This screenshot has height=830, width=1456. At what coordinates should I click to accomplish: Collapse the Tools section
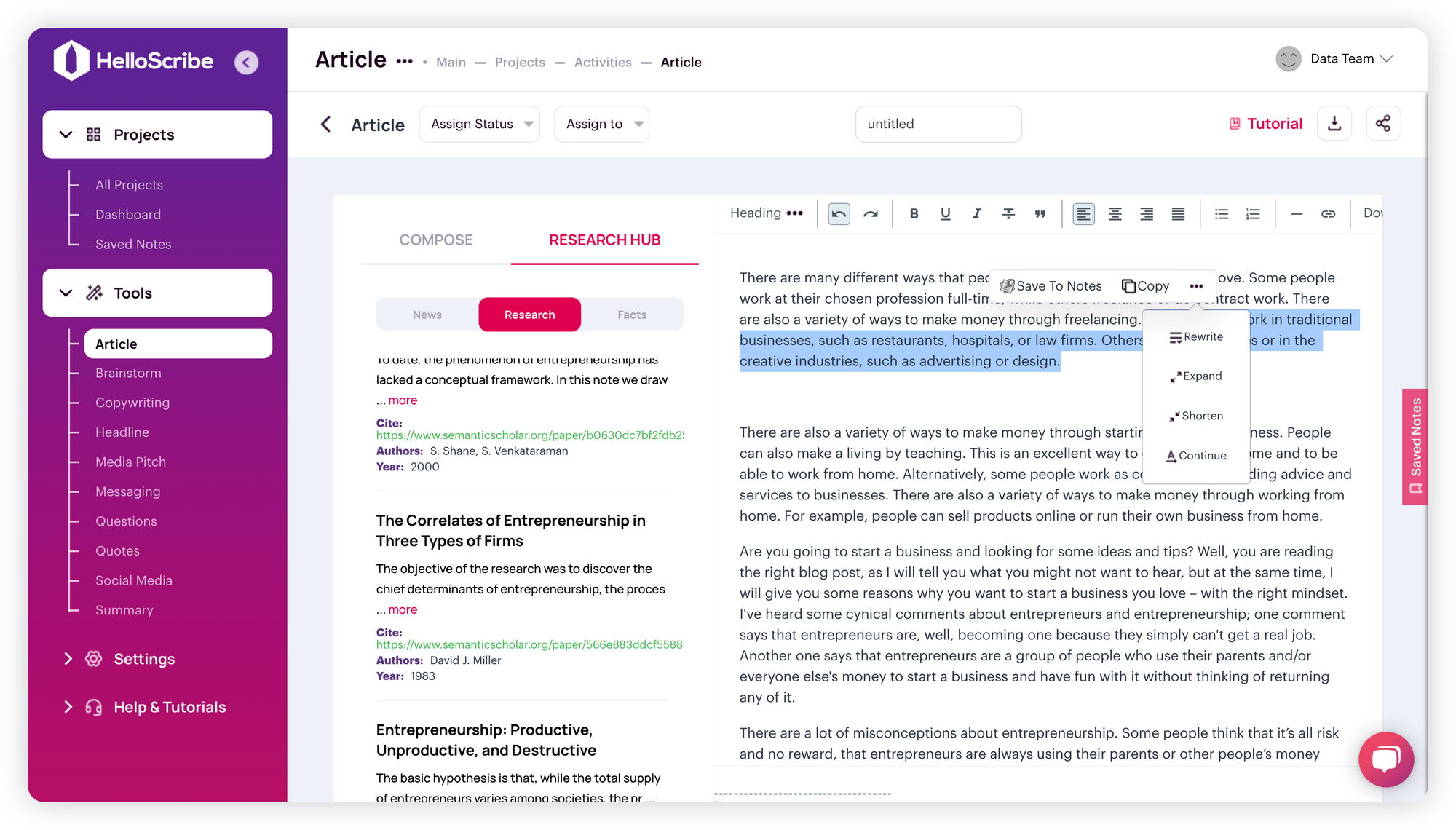(157, 293)
